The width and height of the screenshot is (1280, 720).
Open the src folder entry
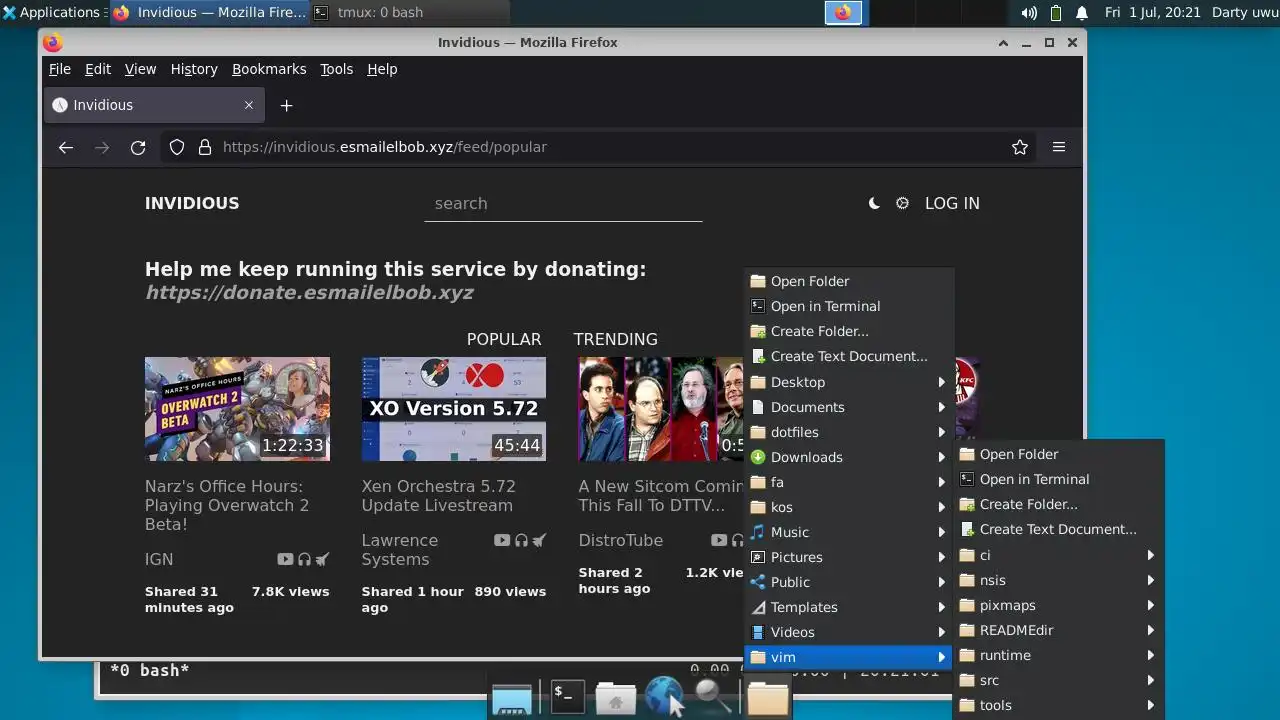1058,680
